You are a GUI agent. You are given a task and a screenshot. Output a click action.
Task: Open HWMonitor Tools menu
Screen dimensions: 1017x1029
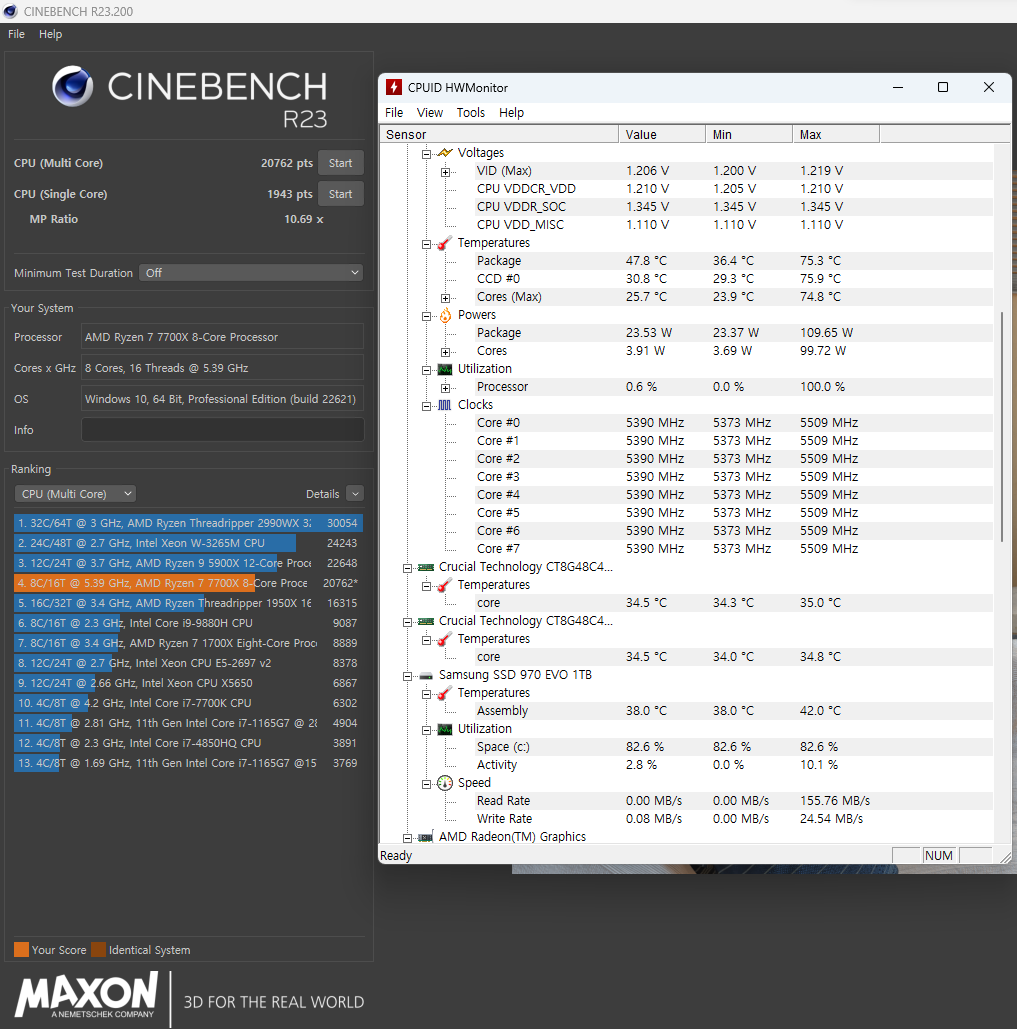coord(470,113)
